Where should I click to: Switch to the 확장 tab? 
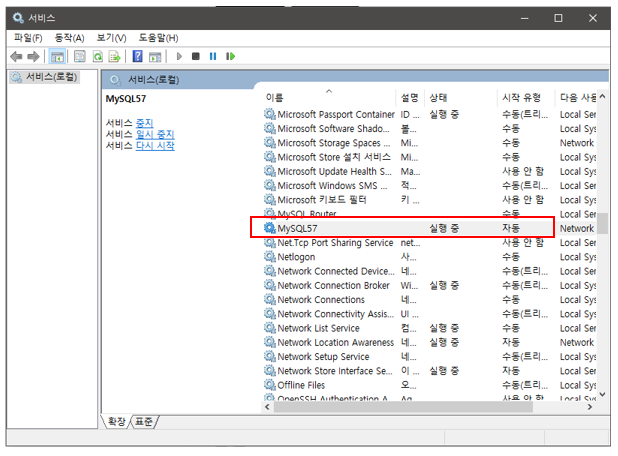(117, 422)
